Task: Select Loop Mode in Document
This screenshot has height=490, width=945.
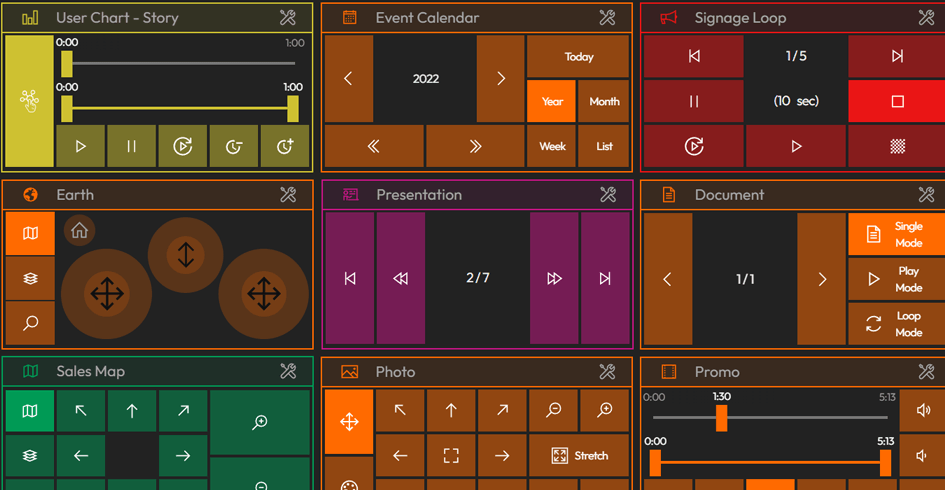Action: (x=897, y=324)
